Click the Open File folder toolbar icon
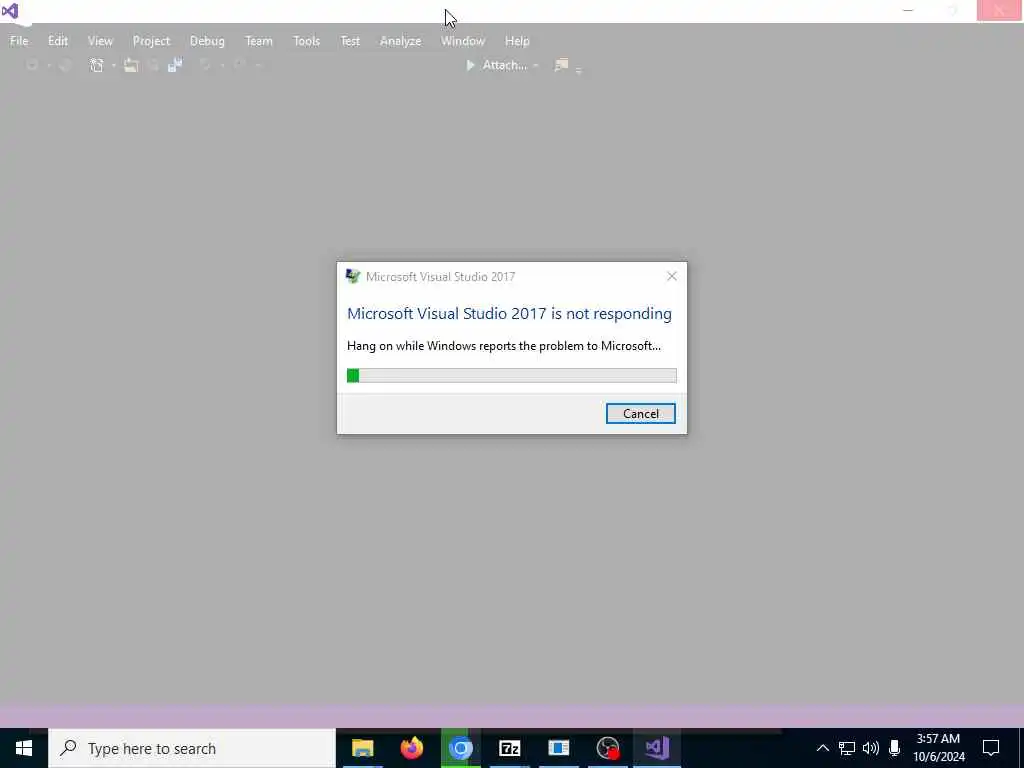The width and height of the screenshot is (1024, 768). [131, 65]
